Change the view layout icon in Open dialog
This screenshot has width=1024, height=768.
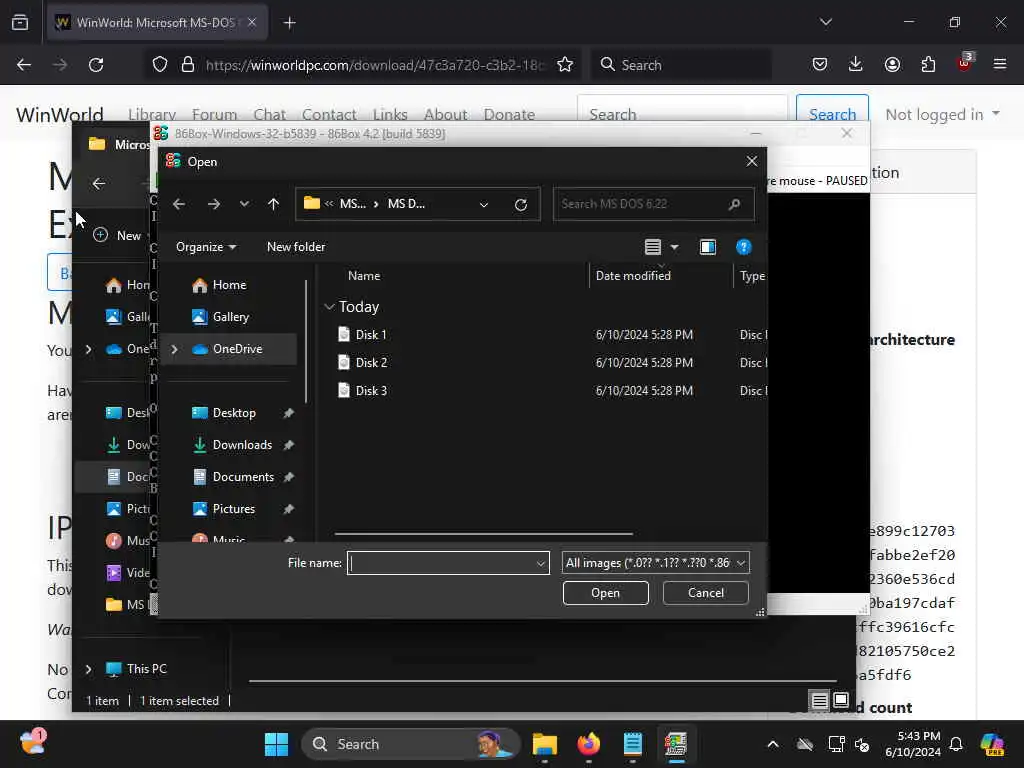(x=652, y=247)
